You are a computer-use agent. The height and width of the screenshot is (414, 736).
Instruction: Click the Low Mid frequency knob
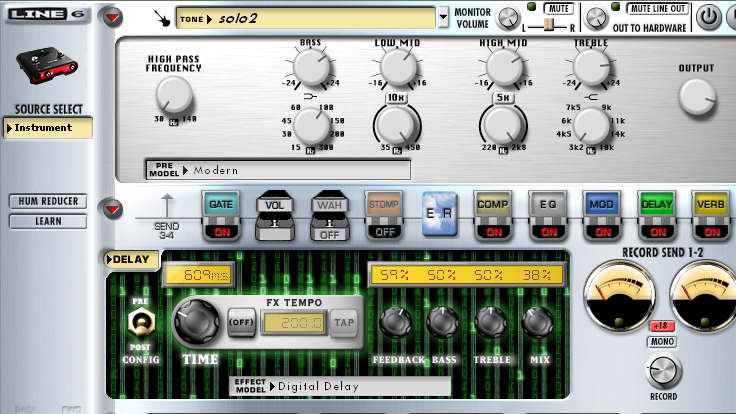pyautogui.click(x=397, y=125)
